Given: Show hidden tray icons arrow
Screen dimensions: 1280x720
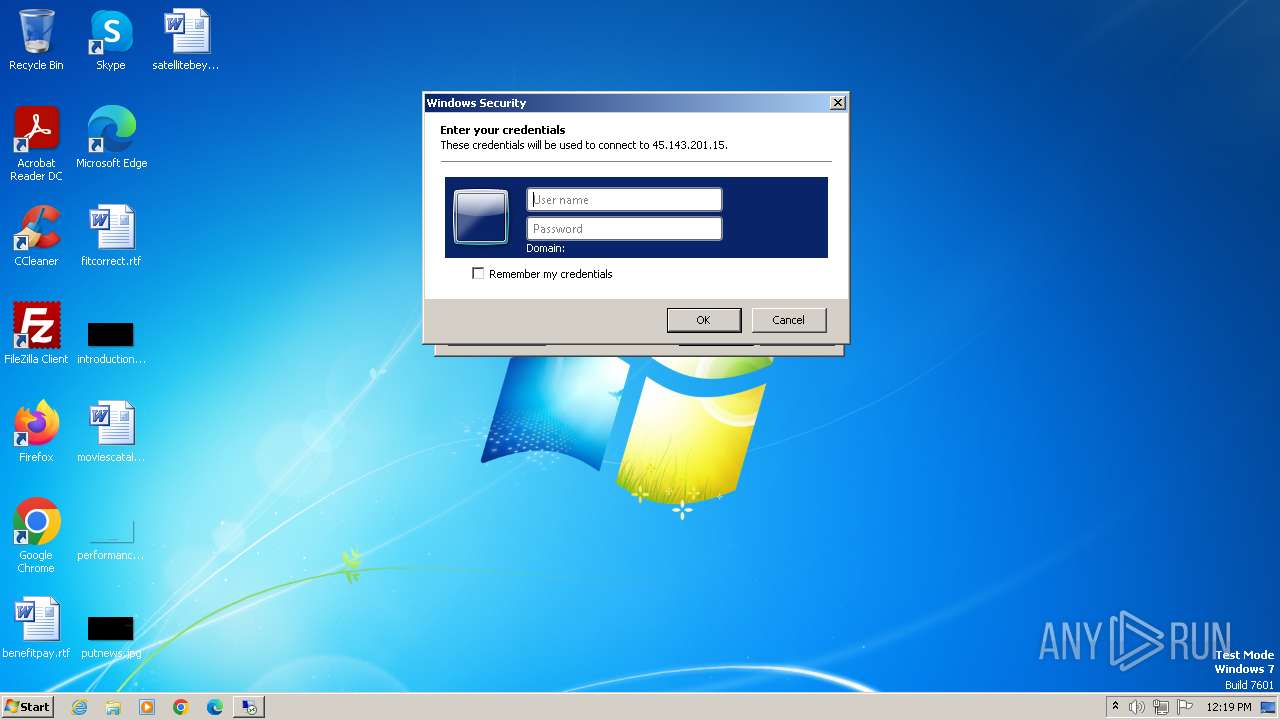Looking at the screenshot, I should (1115, 707).
